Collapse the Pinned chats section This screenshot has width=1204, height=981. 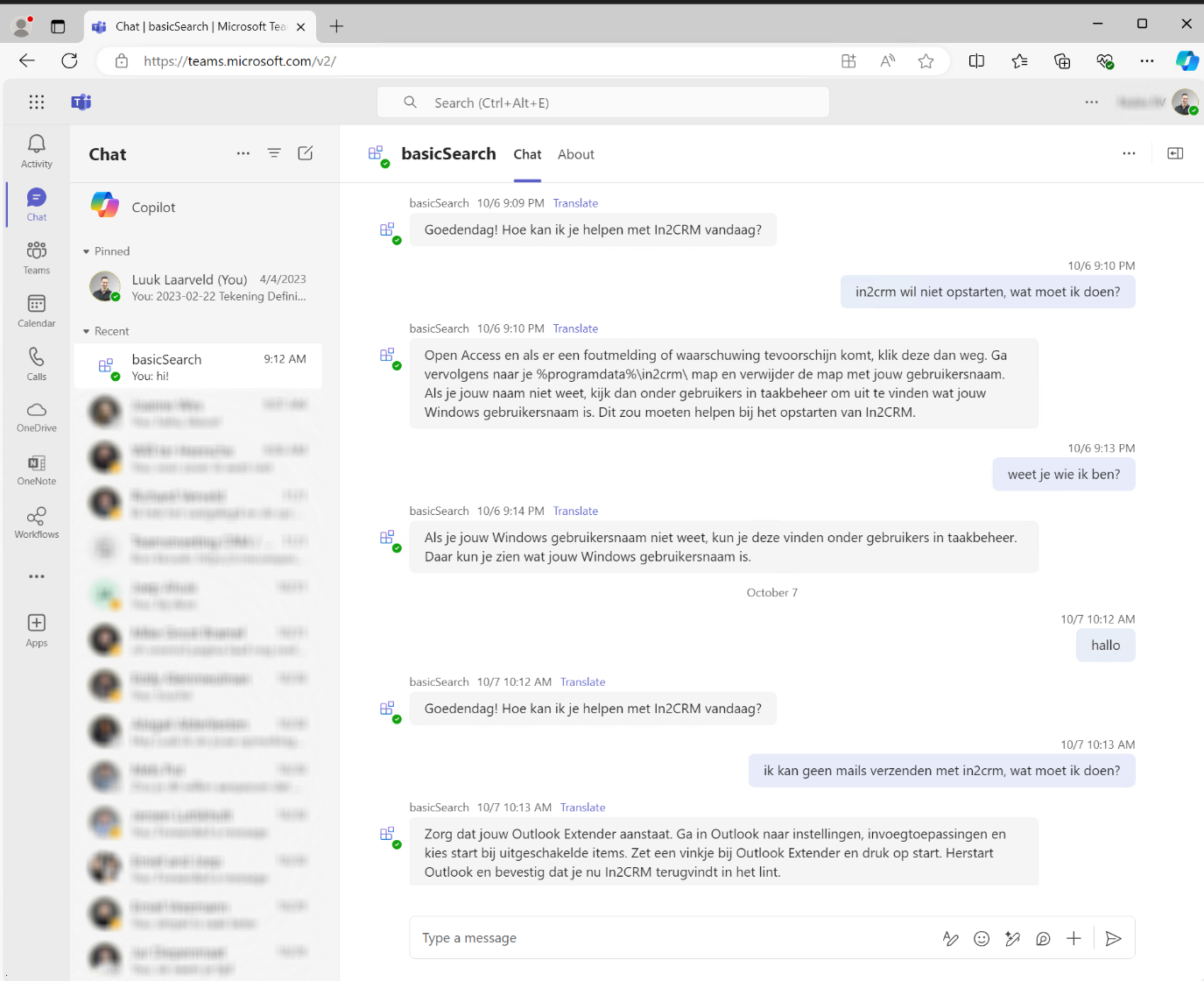click(106, 251)
